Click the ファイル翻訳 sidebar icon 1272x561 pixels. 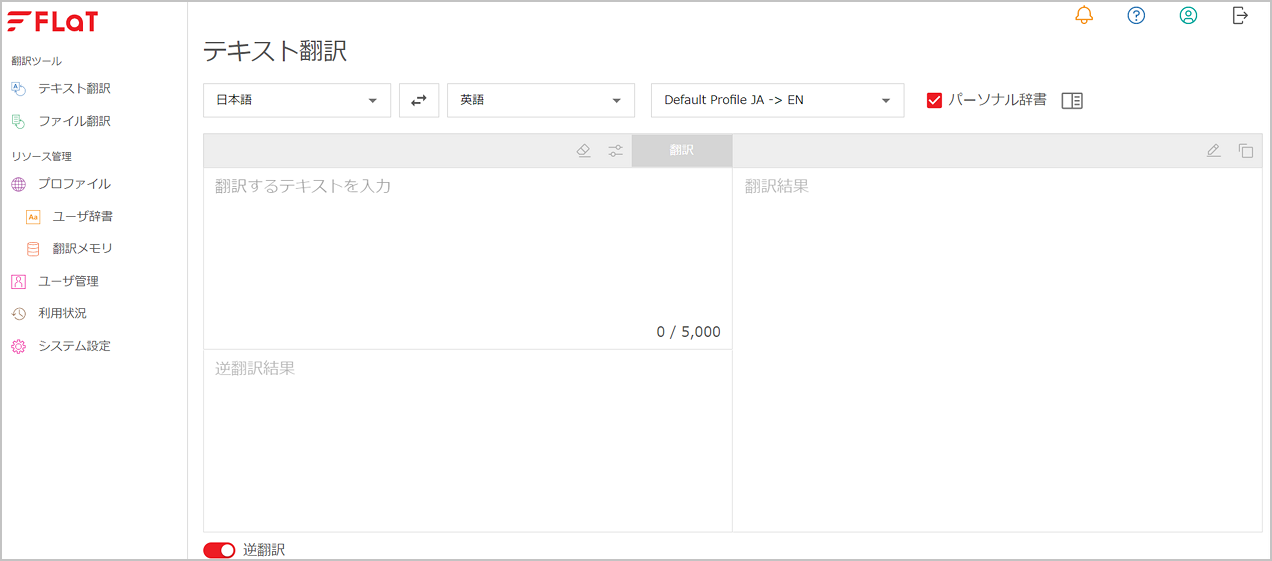18,121
